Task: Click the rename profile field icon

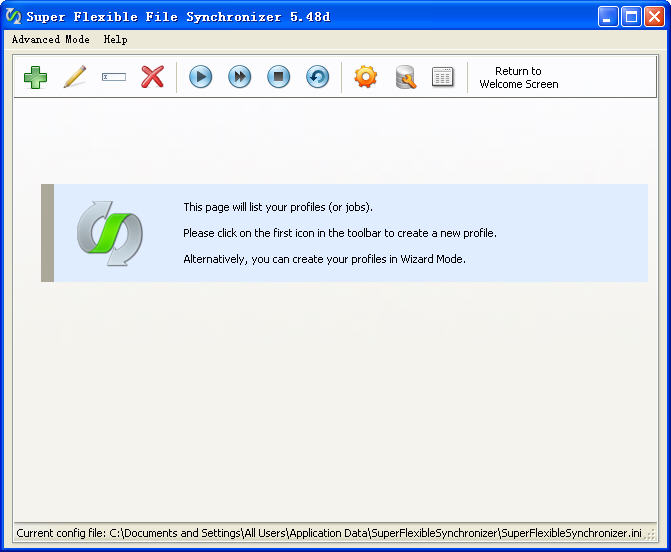Action: [114, 77]
